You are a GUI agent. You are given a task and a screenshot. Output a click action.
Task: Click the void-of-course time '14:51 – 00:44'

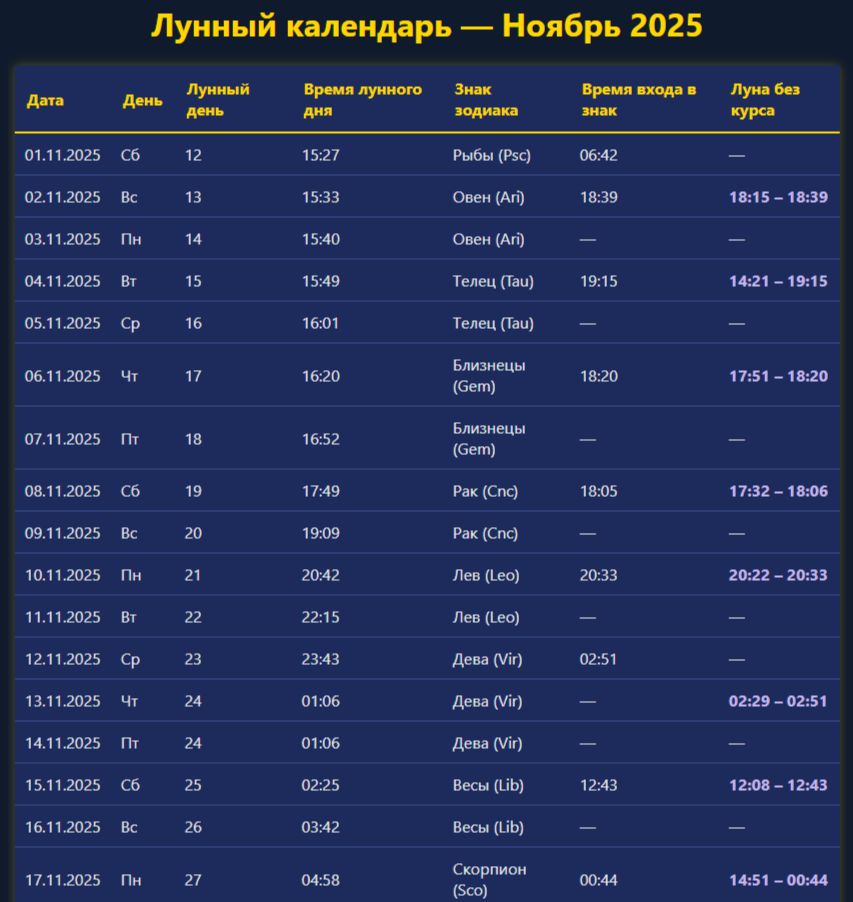[779, 880]
